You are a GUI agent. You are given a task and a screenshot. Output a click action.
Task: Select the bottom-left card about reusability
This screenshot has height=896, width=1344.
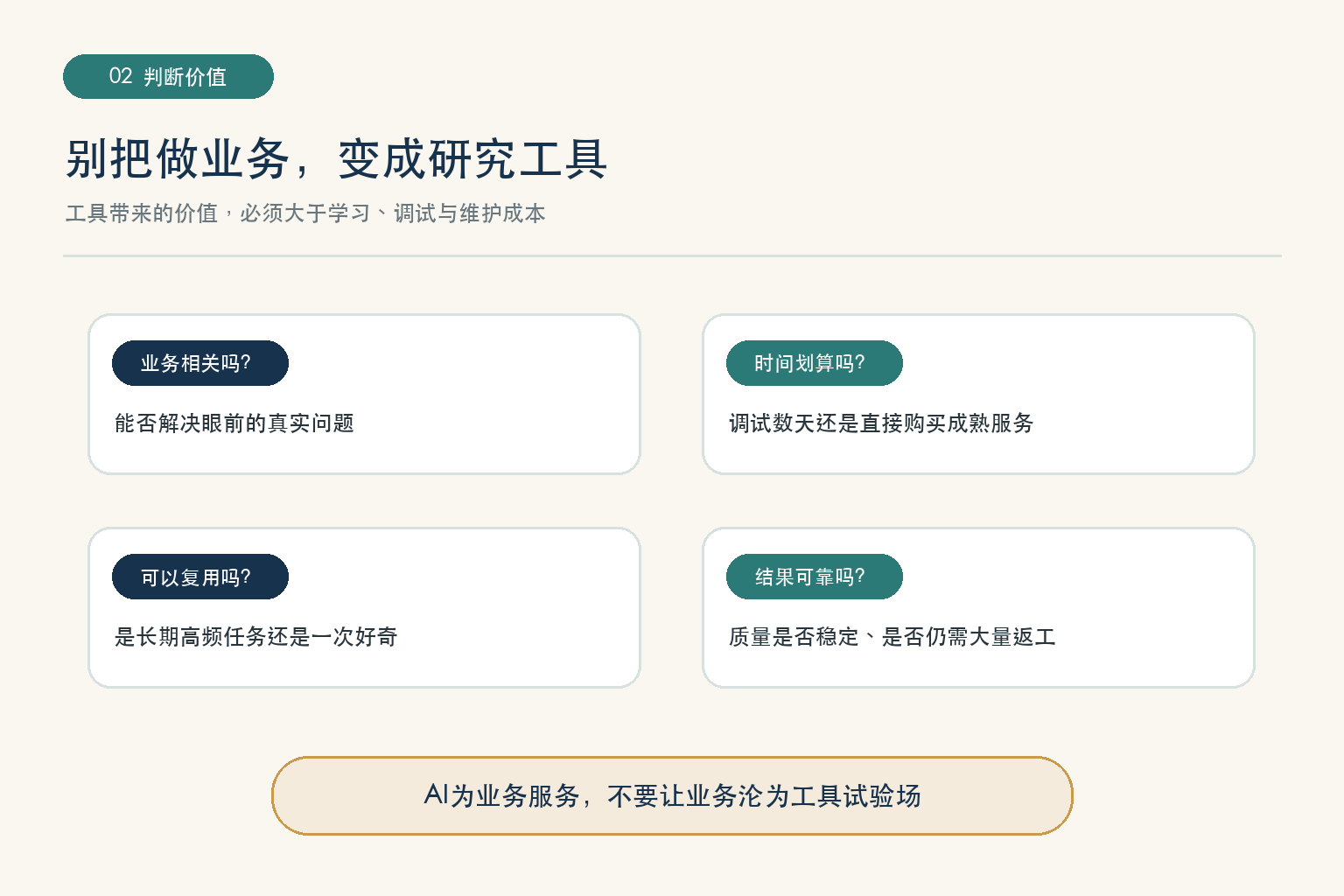pos(365,608)
